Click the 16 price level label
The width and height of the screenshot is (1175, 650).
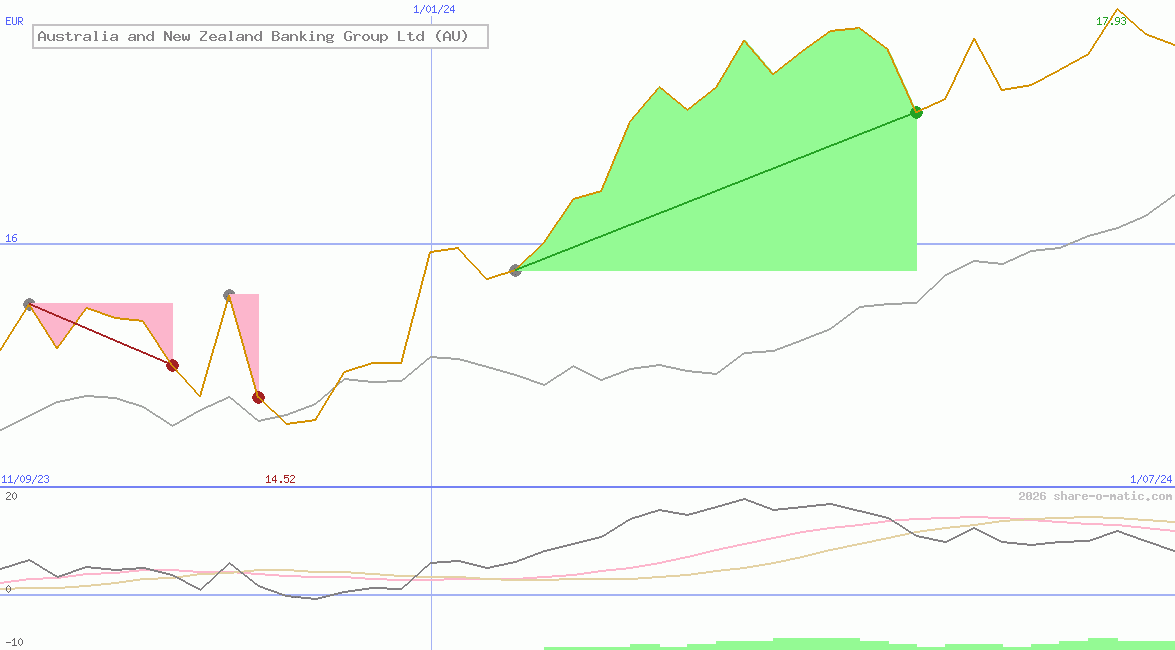[x=11, y=238]
